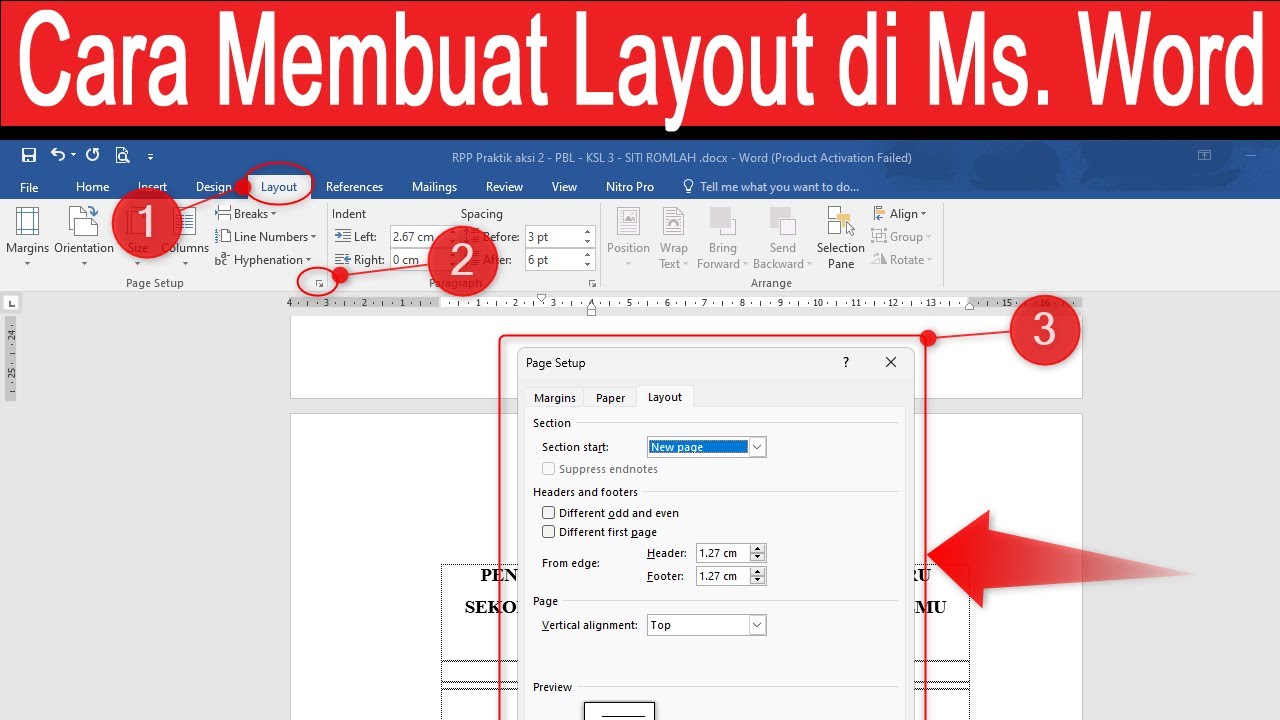Enable Different first page checkbox
1280x720 pixels.
[548, 532]
